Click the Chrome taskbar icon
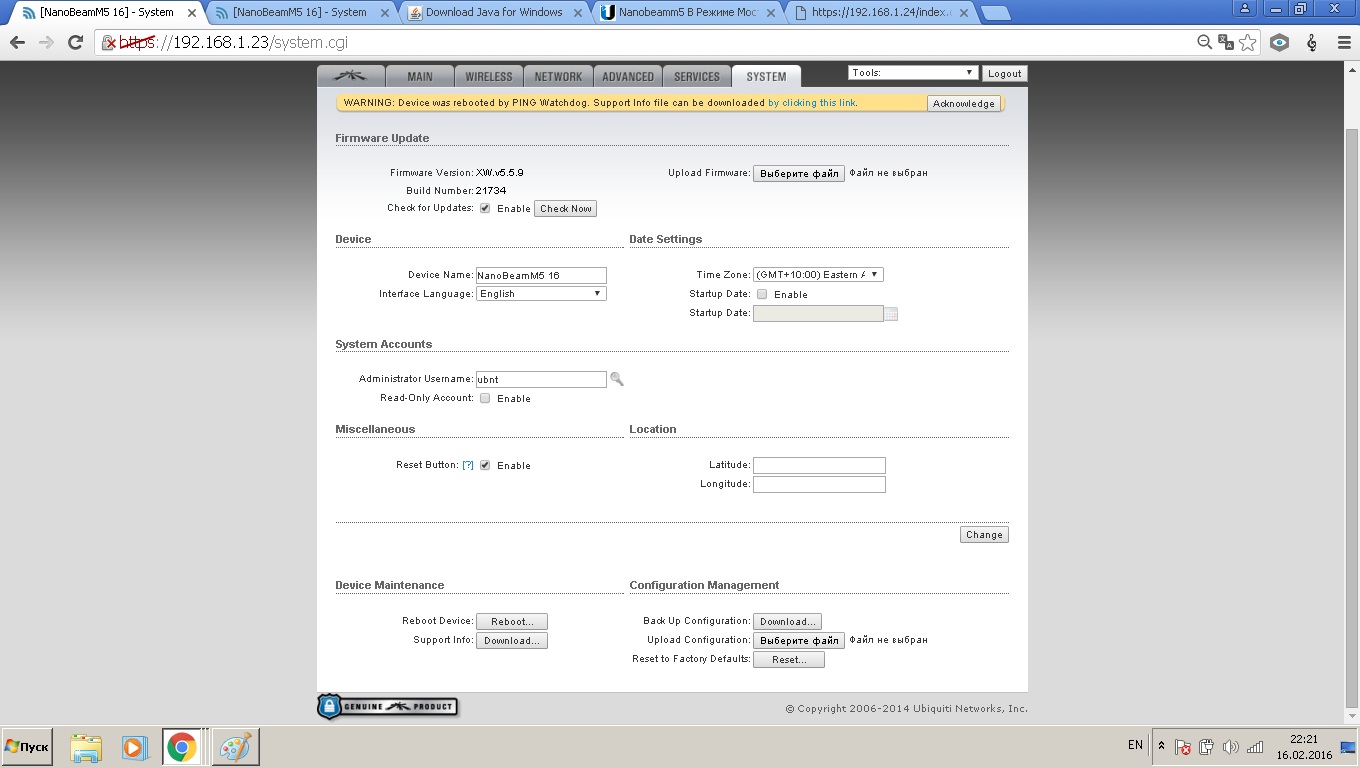 click(181, 747)
